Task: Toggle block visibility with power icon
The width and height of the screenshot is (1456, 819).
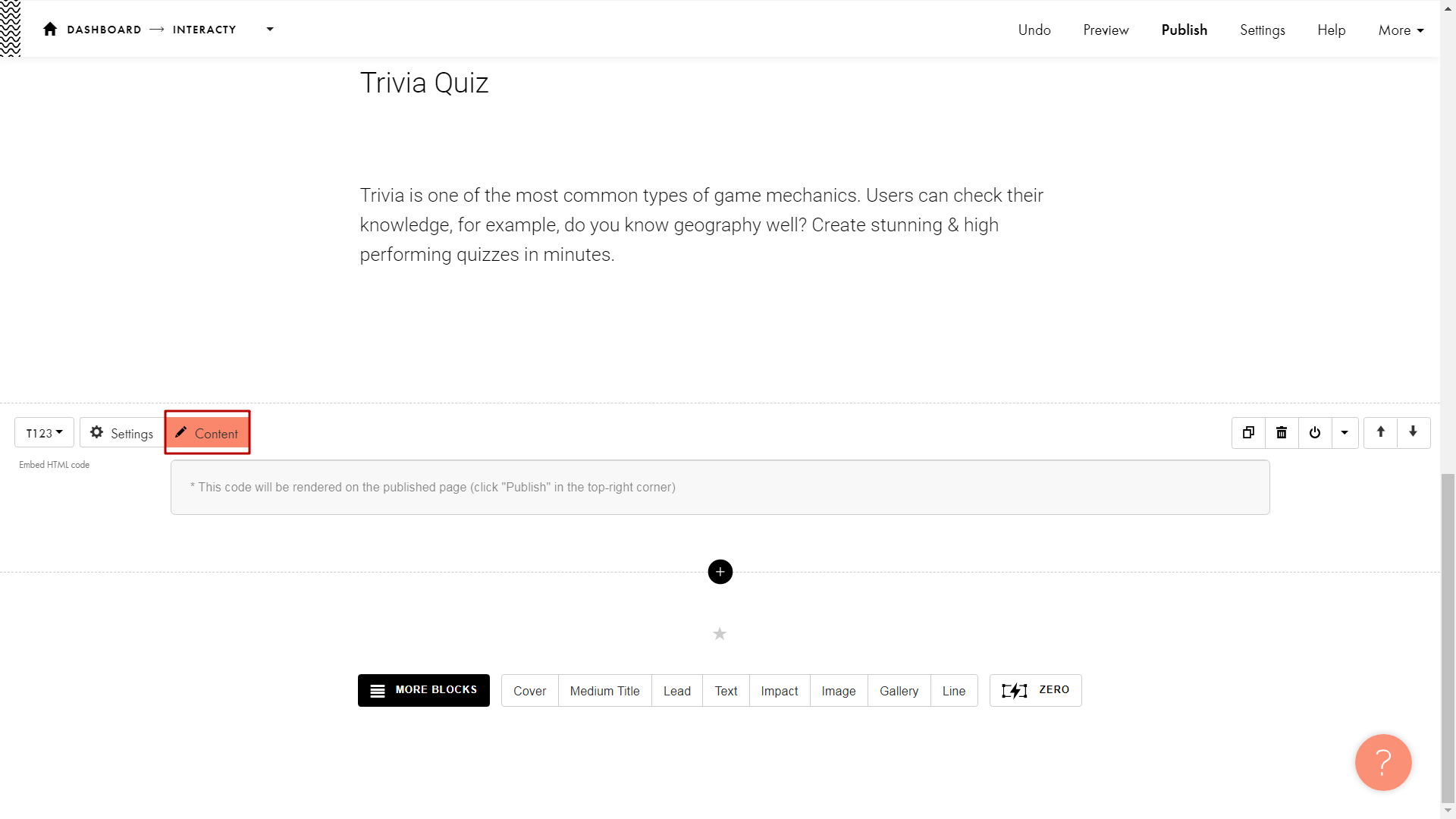Action: (1315, 432)
